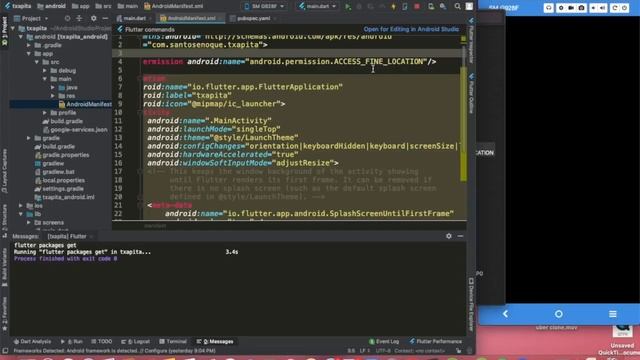Image resolution: width=640 pixels, height=360 pixels.
Task: Click the volume up icon in device mirror toolbar
Action: coord(603,8)
